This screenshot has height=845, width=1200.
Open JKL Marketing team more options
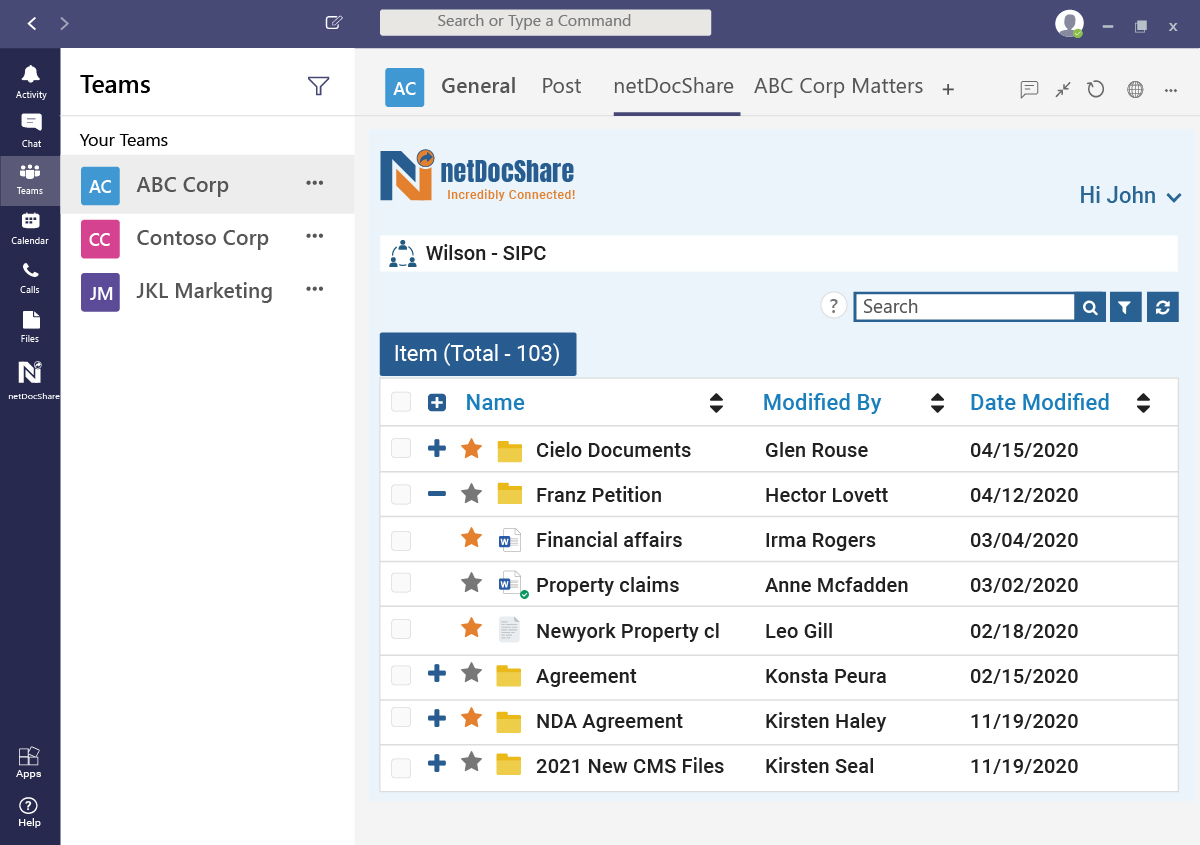coord(315,289)
